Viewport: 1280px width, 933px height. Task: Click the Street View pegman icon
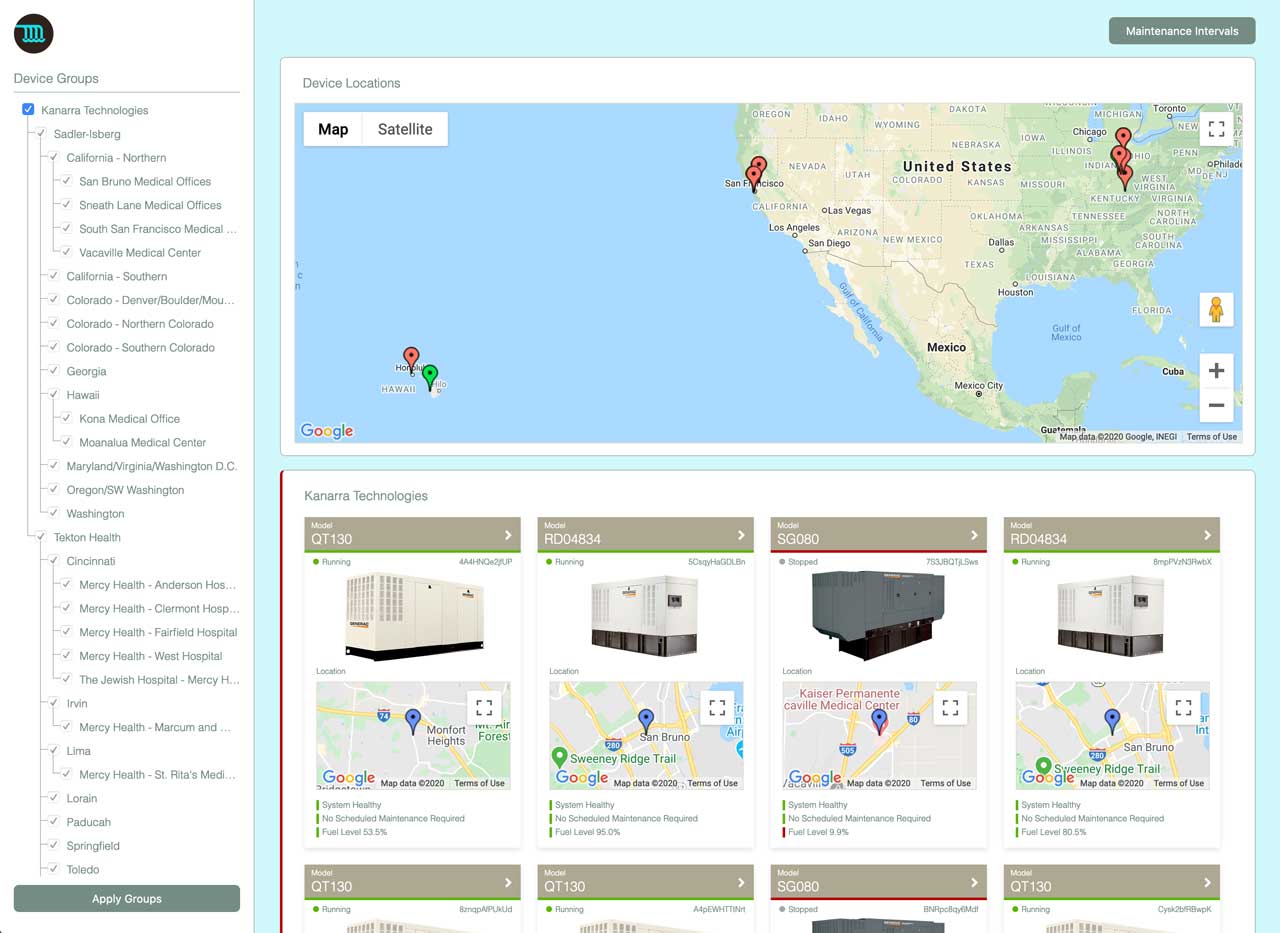(x=1216, y=310)
